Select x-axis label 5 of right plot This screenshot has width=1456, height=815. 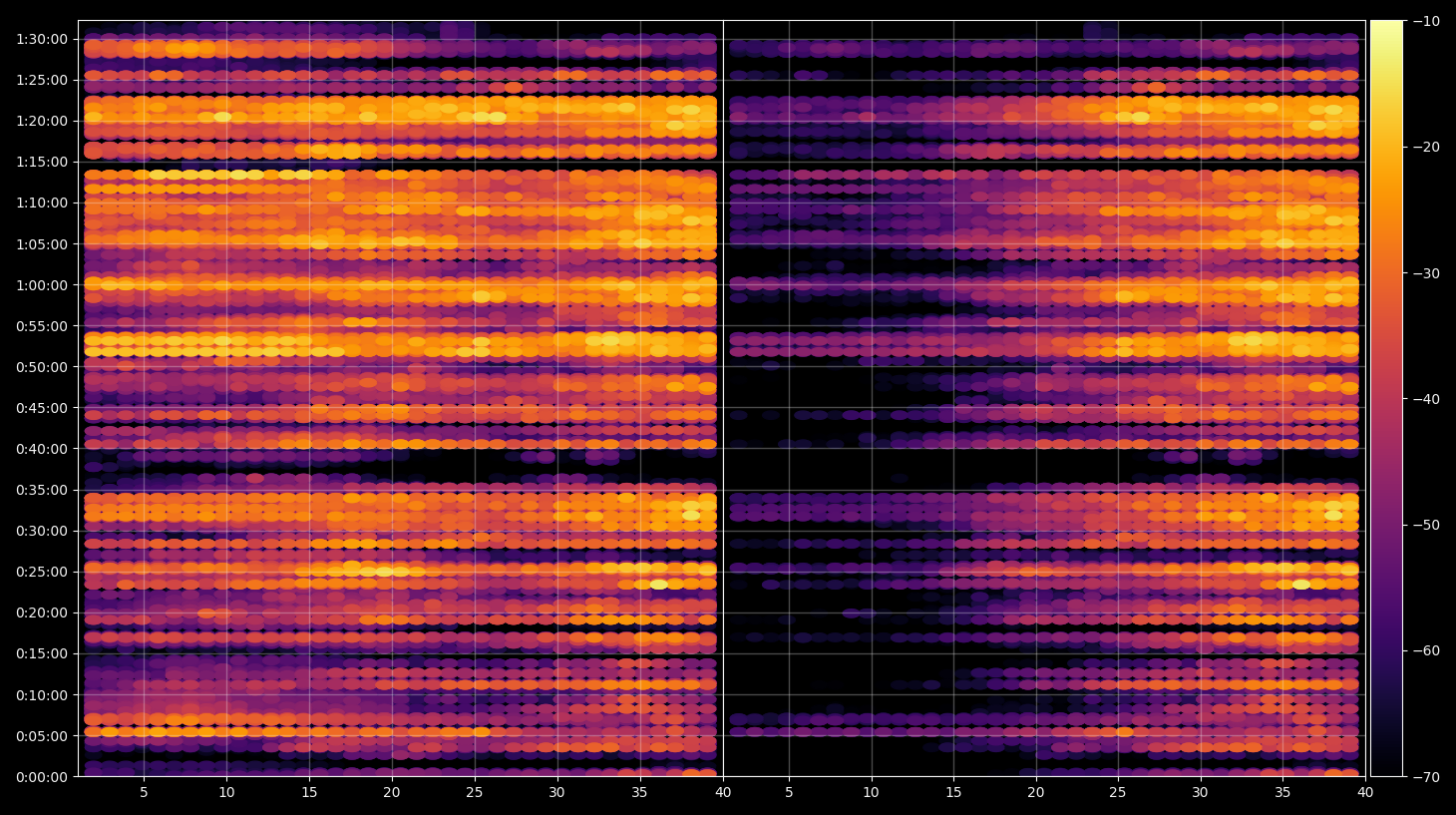(x=789, y=793)
